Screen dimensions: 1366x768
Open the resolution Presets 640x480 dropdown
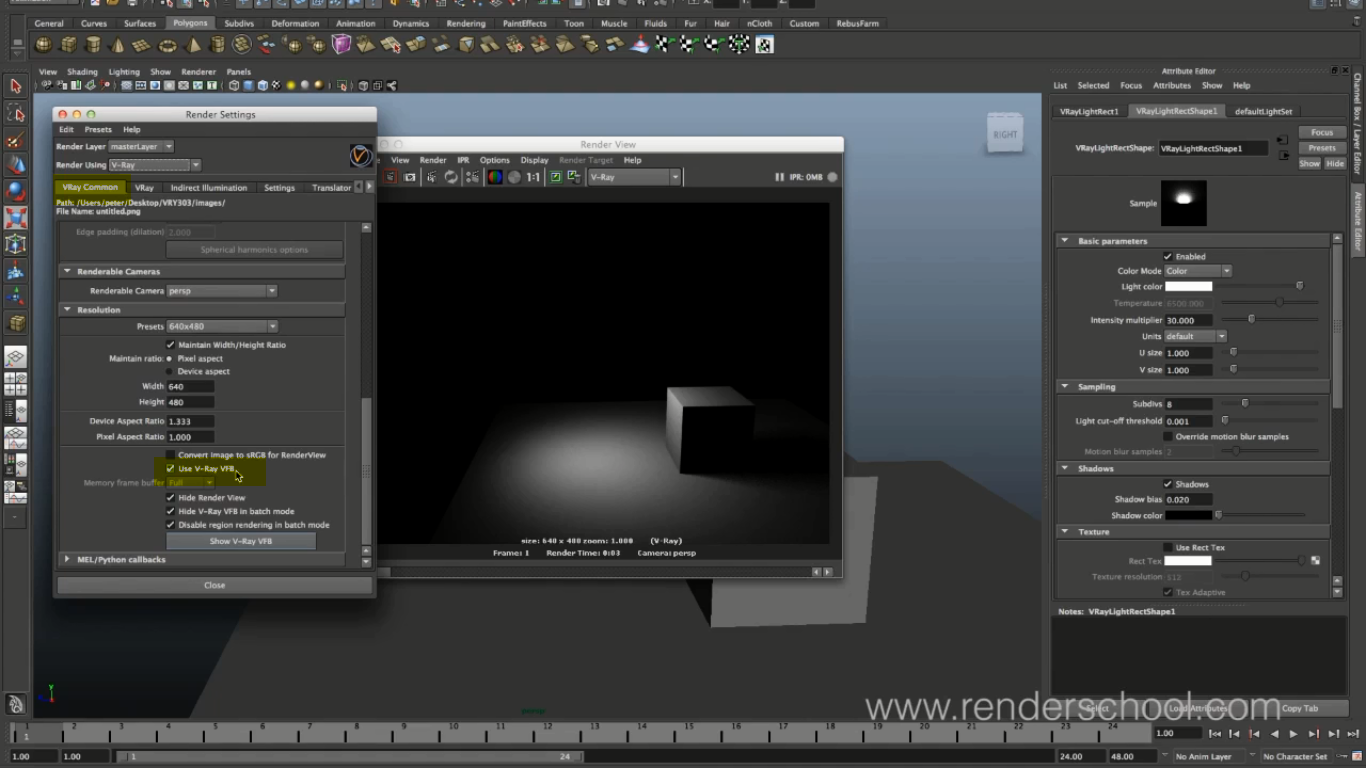[221, 326]
